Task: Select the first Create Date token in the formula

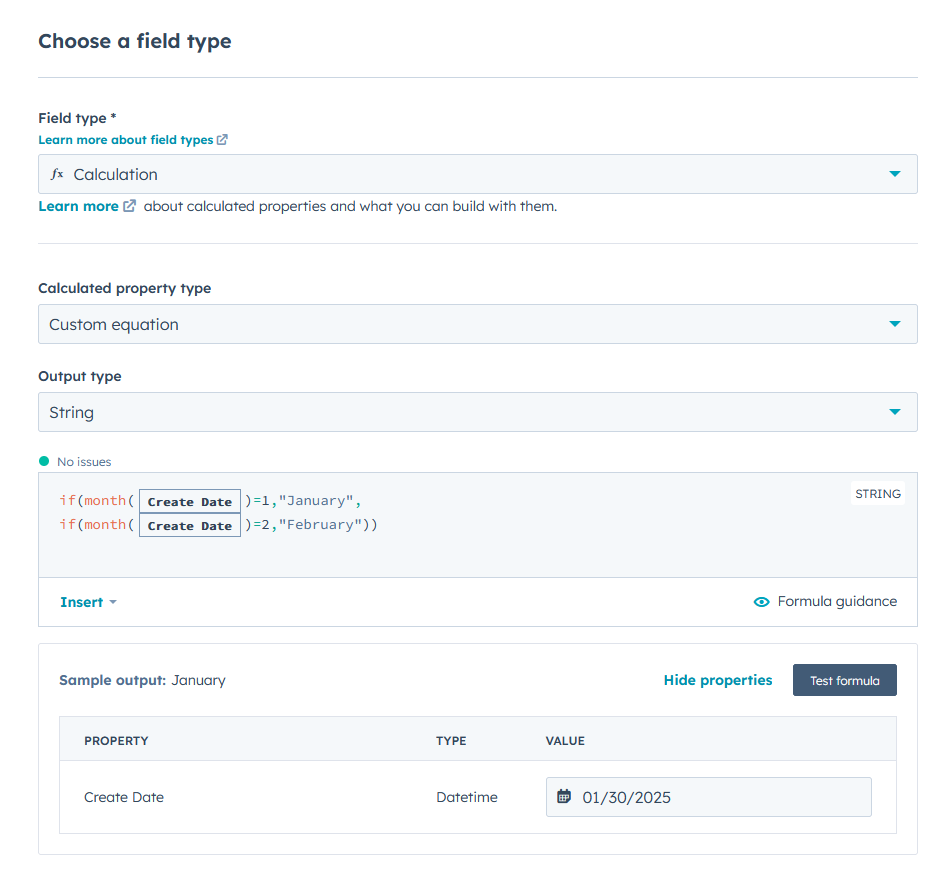Action: pos(189,501)
